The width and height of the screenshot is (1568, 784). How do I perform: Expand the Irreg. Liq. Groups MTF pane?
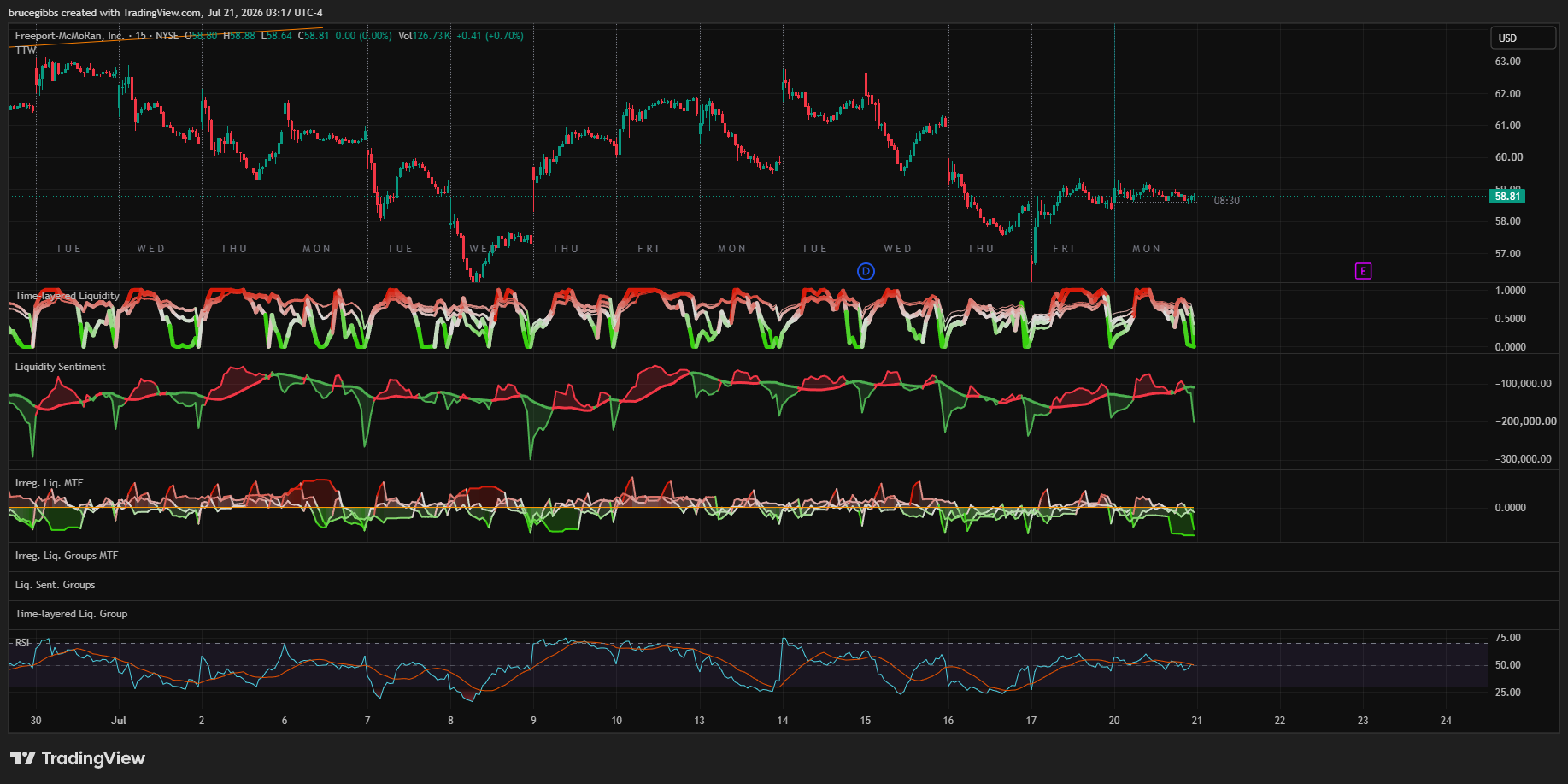(x=67, y=556)
